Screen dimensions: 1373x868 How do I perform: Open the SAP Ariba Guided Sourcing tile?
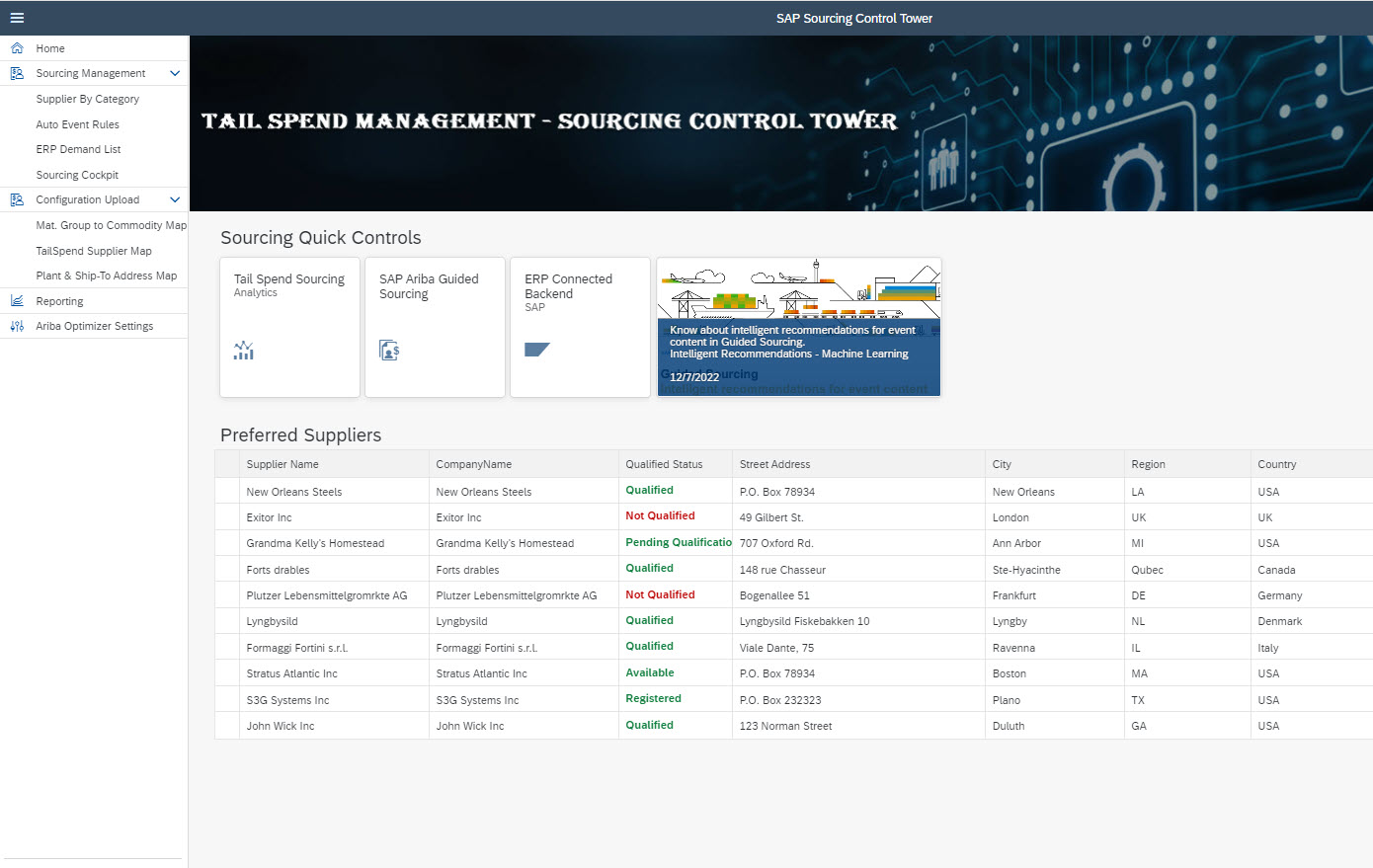click(x=435, y=328)
